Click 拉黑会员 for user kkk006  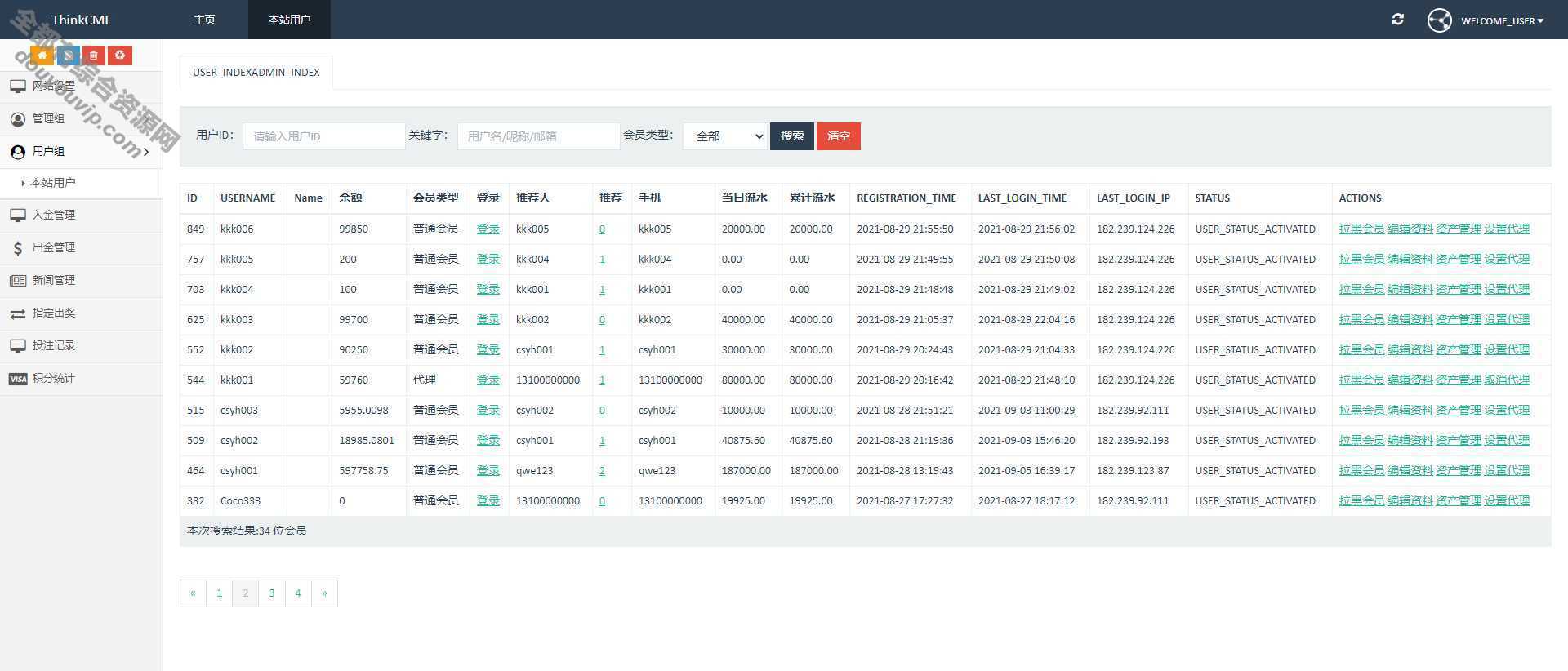coord(1361,229)
